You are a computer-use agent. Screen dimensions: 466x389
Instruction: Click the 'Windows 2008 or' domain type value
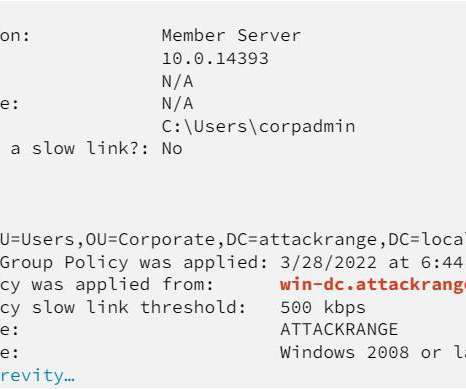[361, 352]
